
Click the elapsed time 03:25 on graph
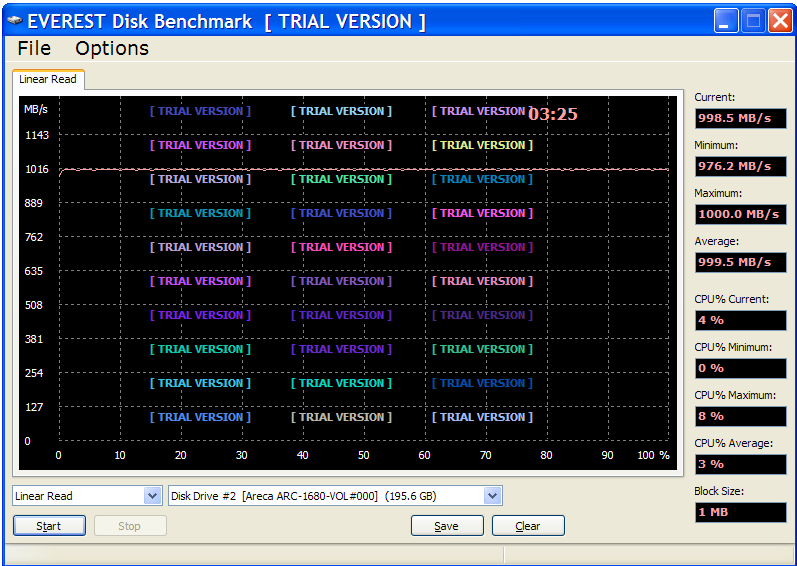[x=553, y=114]
